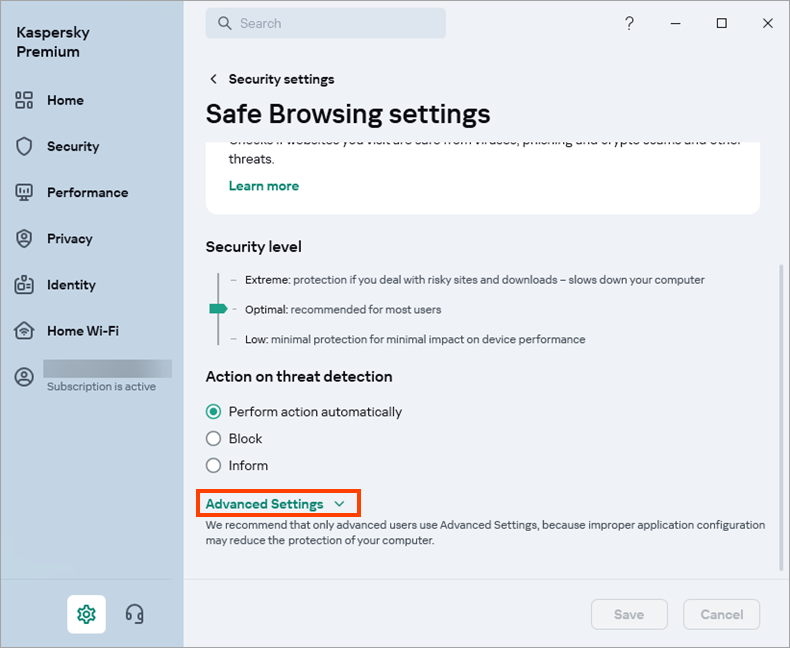Click the Security shield icon
The image size is (790, 648).
coord(25,146)
